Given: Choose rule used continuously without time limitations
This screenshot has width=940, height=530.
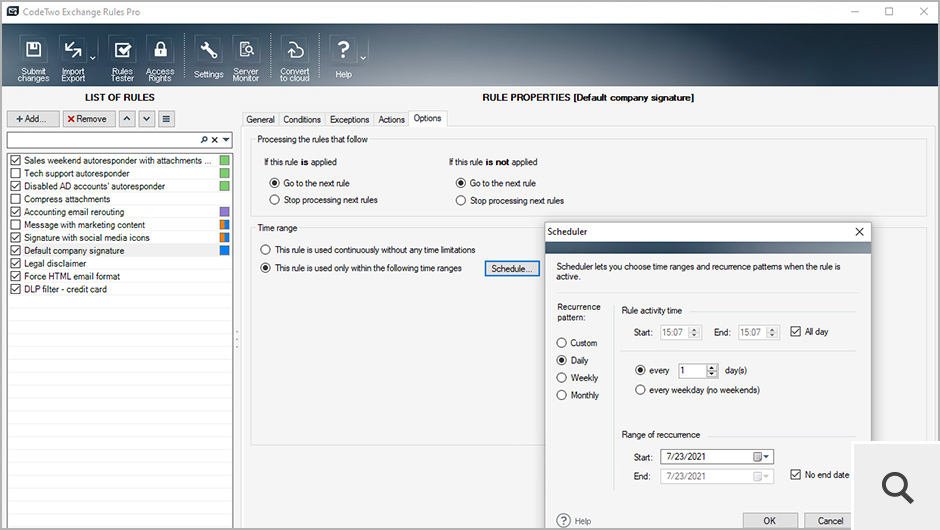Looking at the screenshot, I should point(265,249).
